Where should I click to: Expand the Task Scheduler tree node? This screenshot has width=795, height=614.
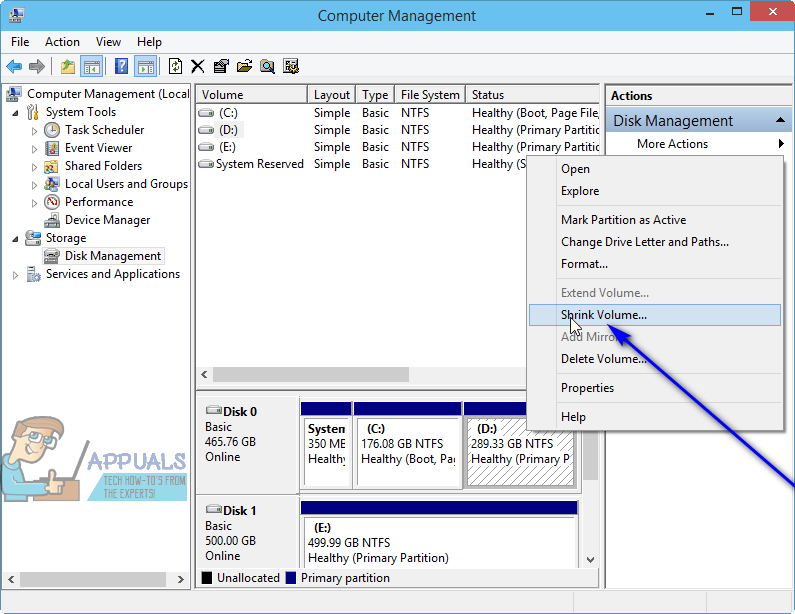click(x=35, y=131)
